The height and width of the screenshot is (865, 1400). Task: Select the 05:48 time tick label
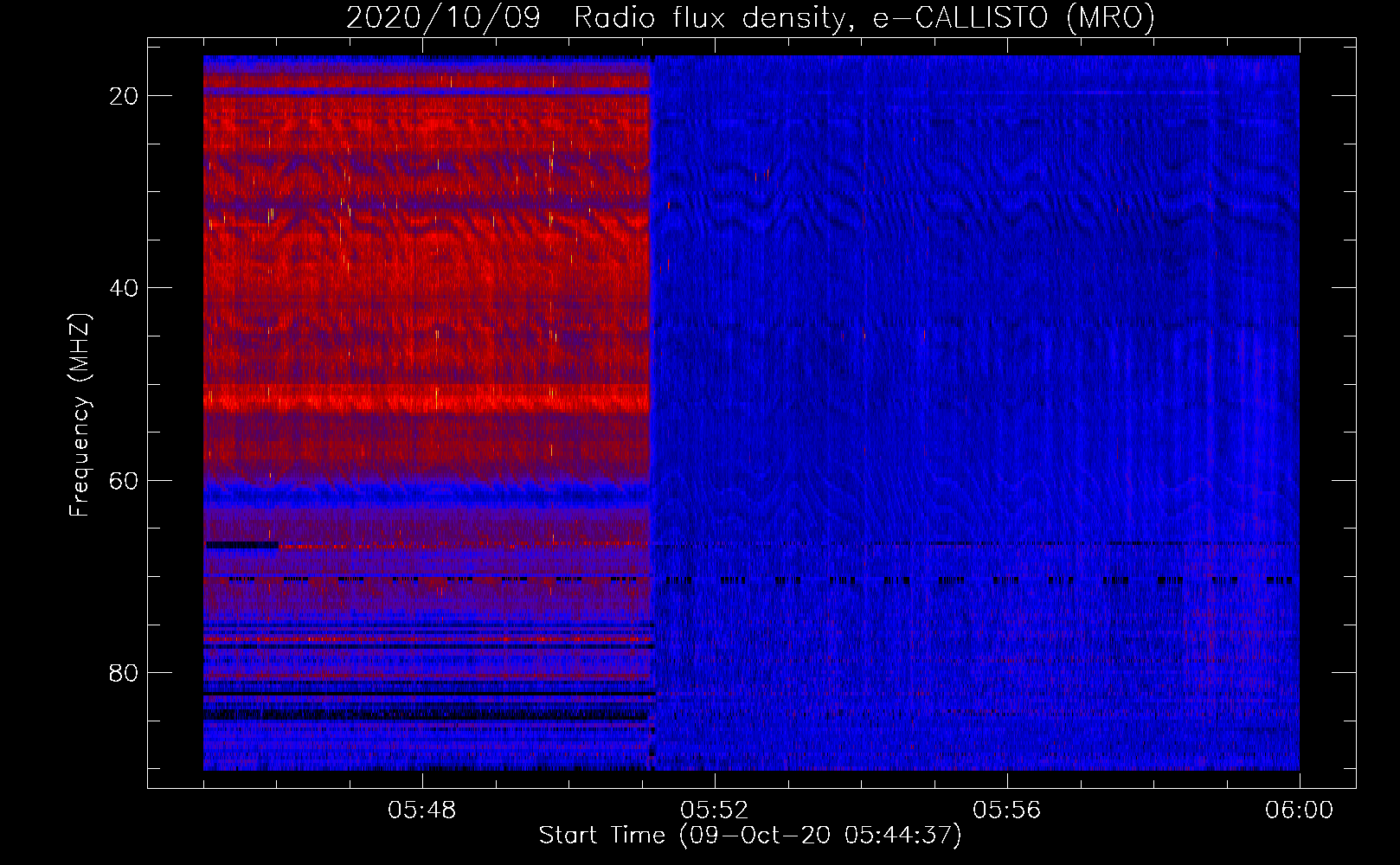422,811
